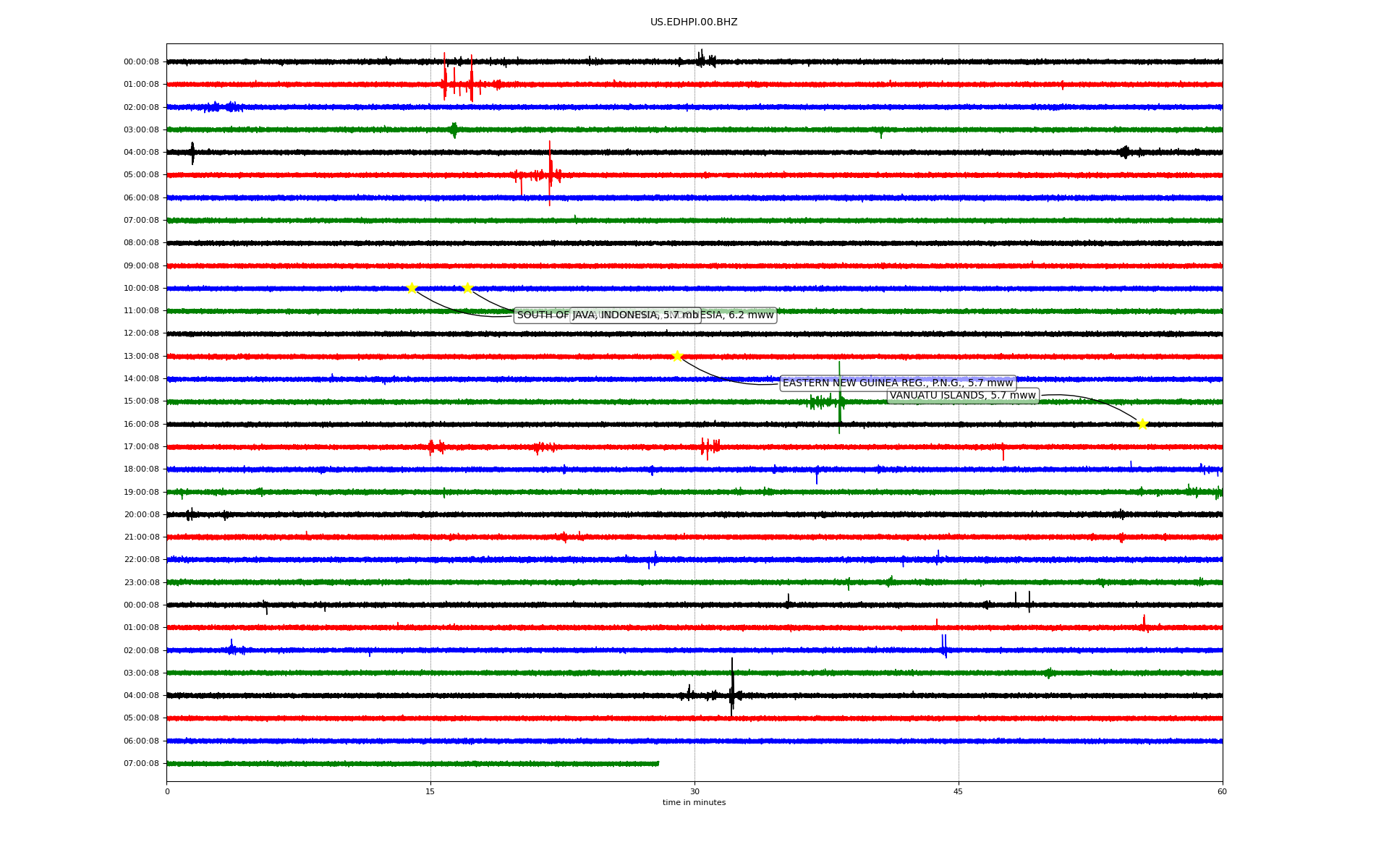Viewport: 1389px width, 868px height.
Task: Click the 16:00:08 row time label
Action: coord(141,424)
